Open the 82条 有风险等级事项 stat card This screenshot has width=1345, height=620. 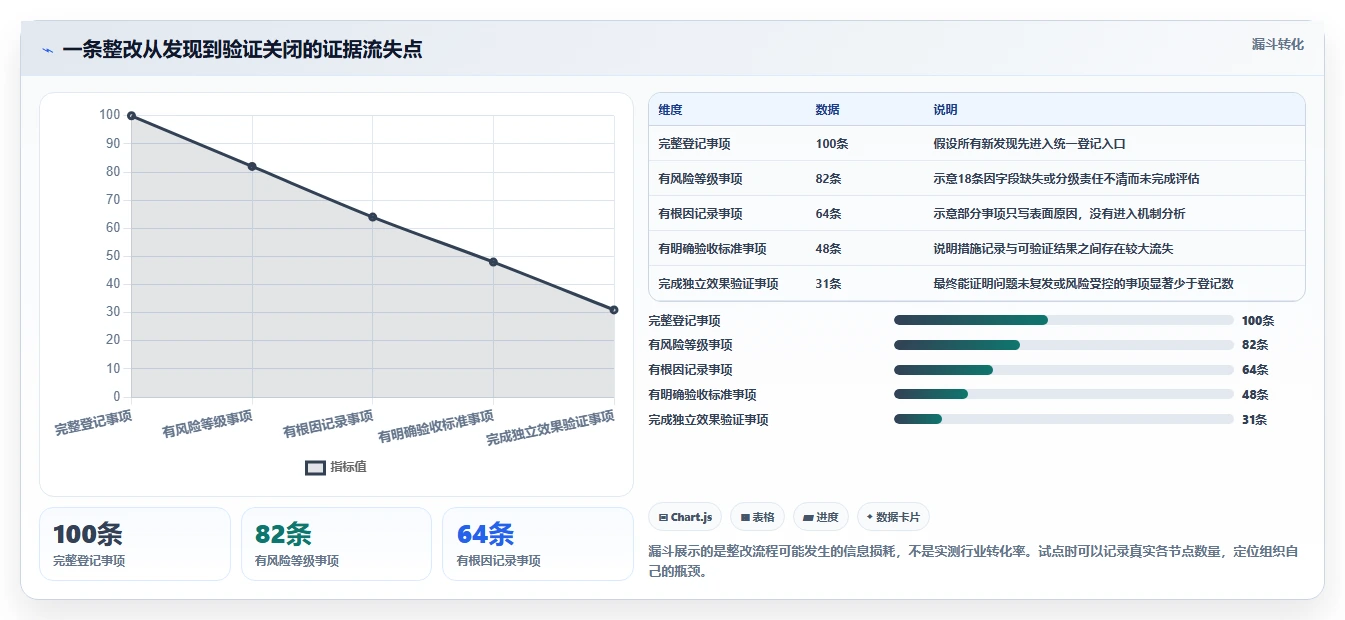pyautogui.click(x=336, y=544)
